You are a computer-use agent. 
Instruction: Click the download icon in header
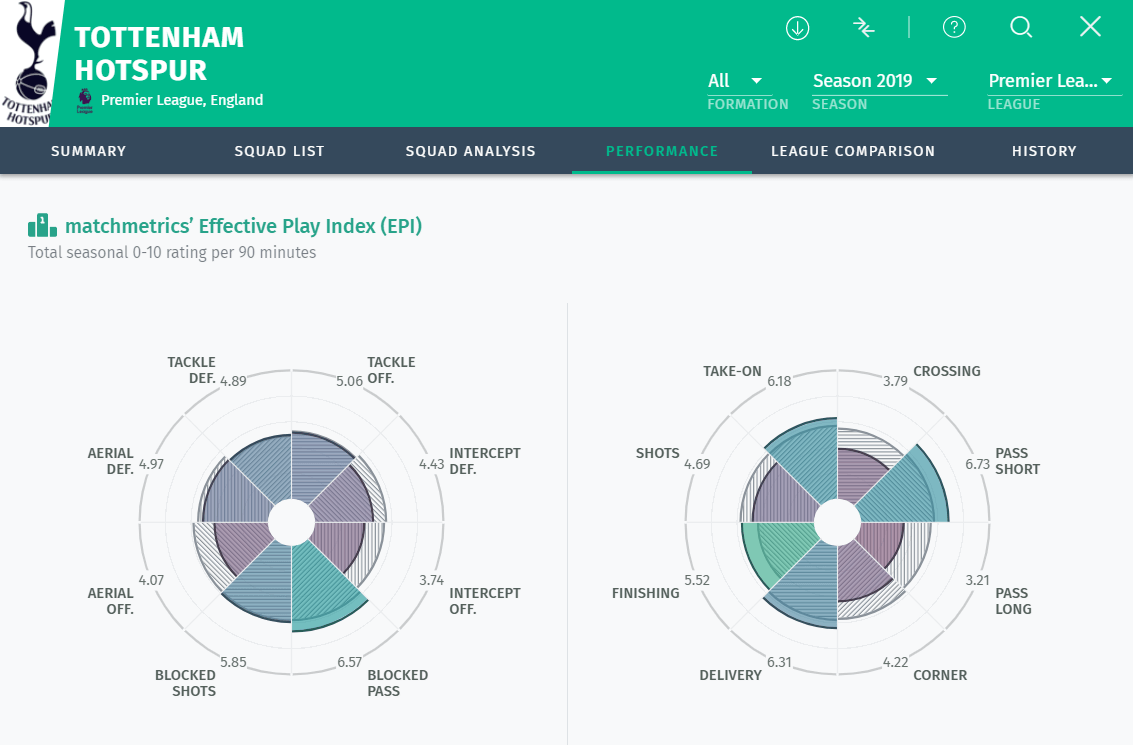click(797, 28)
